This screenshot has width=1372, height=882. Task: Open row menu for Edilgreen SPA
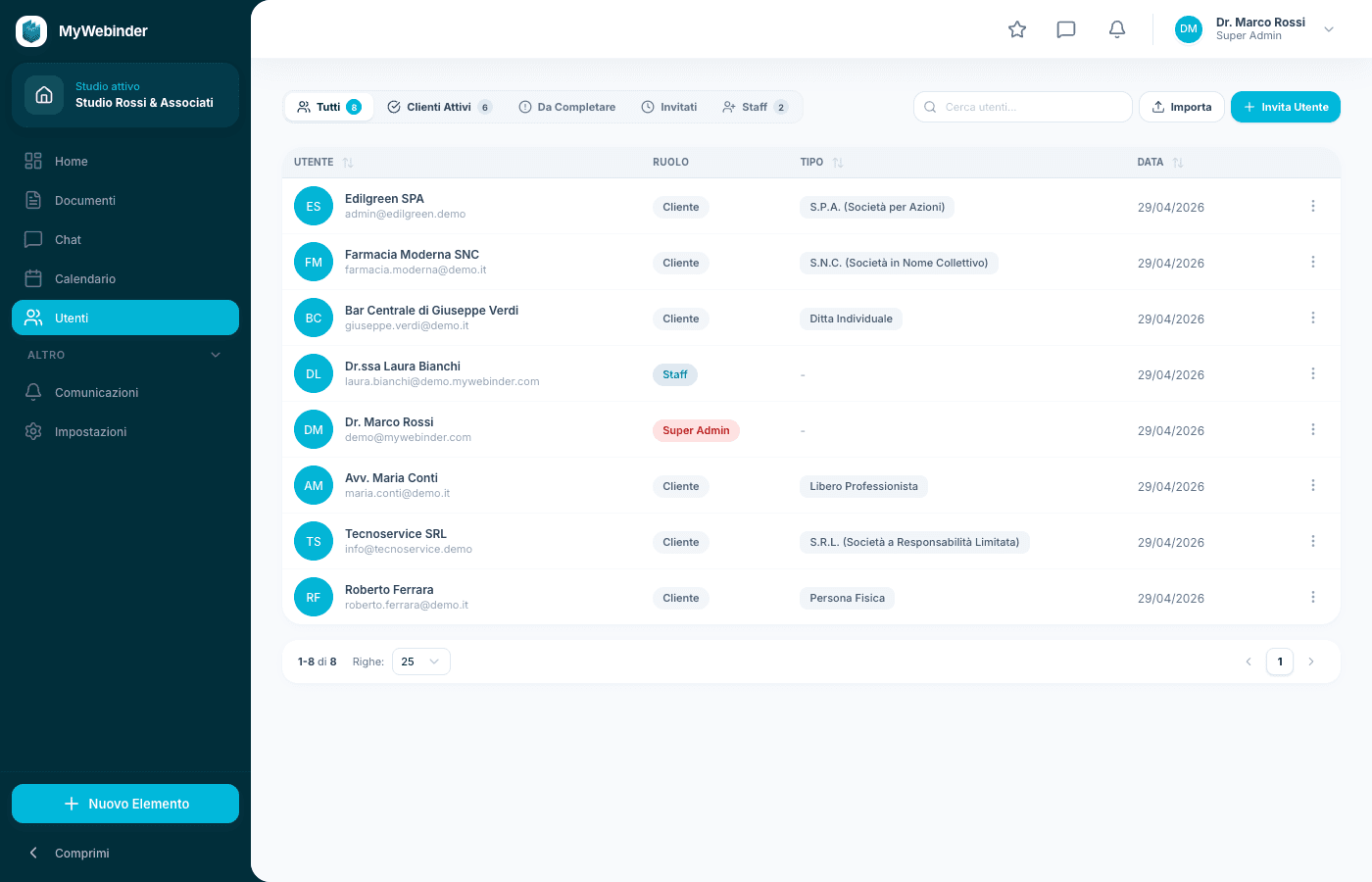[1313, 206]
